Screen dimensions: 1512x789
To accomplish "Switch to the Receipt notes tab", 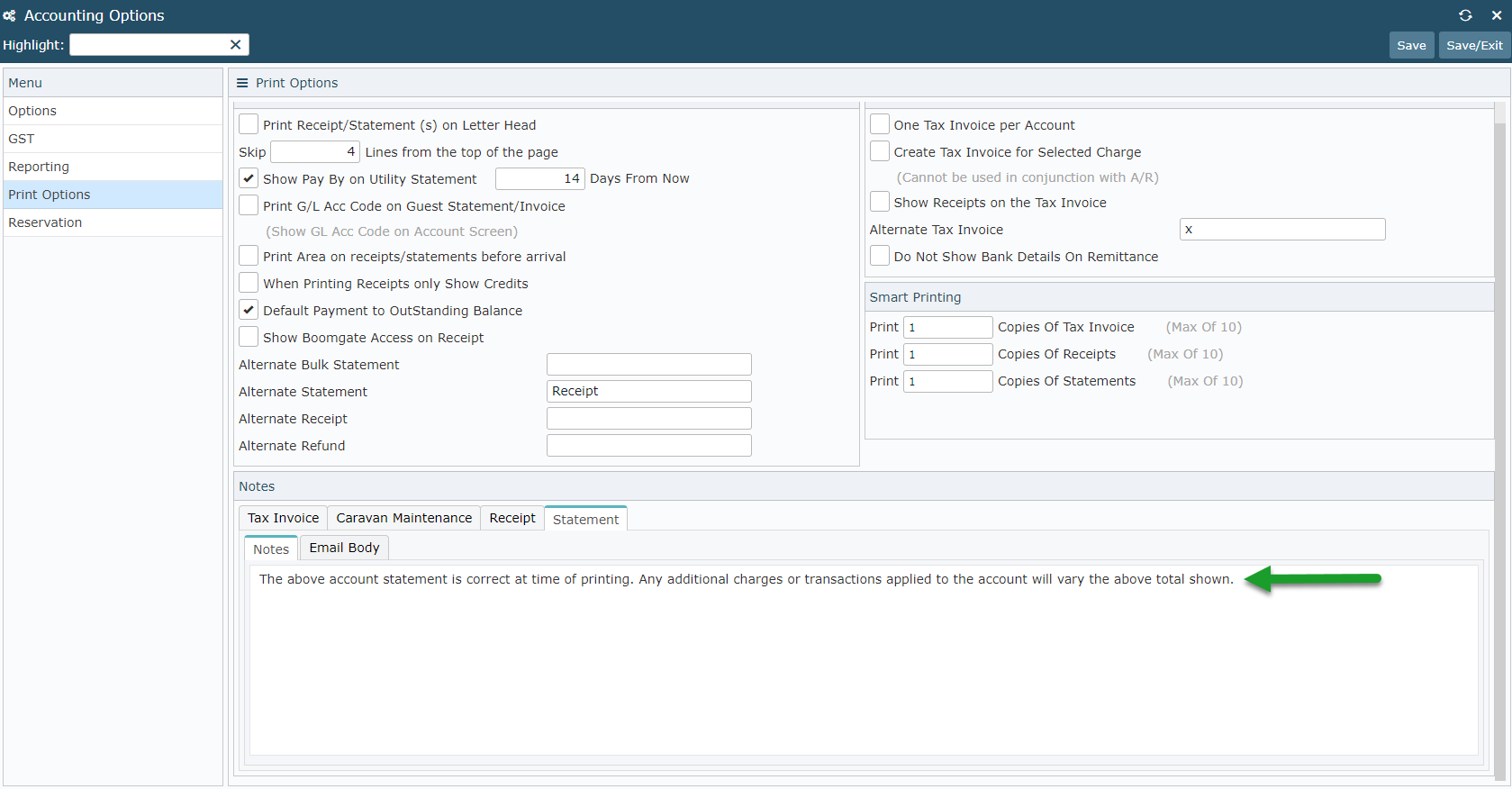I will pos(512,518).
